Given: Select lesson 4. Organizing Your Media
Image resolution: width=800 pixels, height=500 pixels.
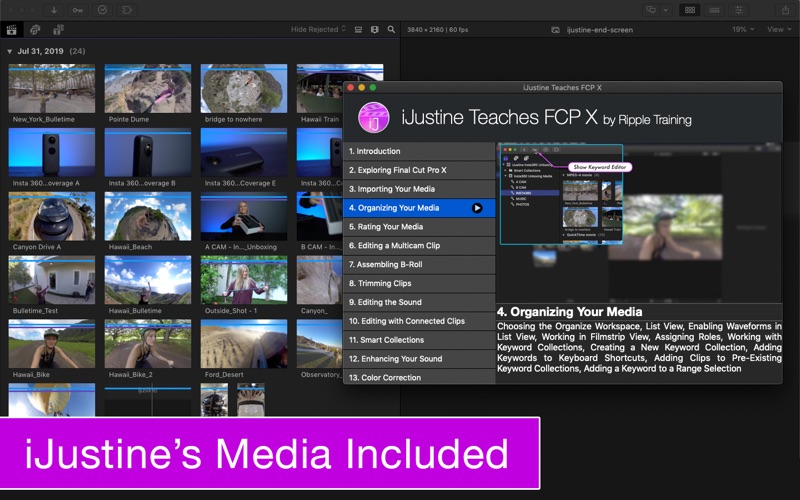Looking at the screenshot, I should (419, 208).
